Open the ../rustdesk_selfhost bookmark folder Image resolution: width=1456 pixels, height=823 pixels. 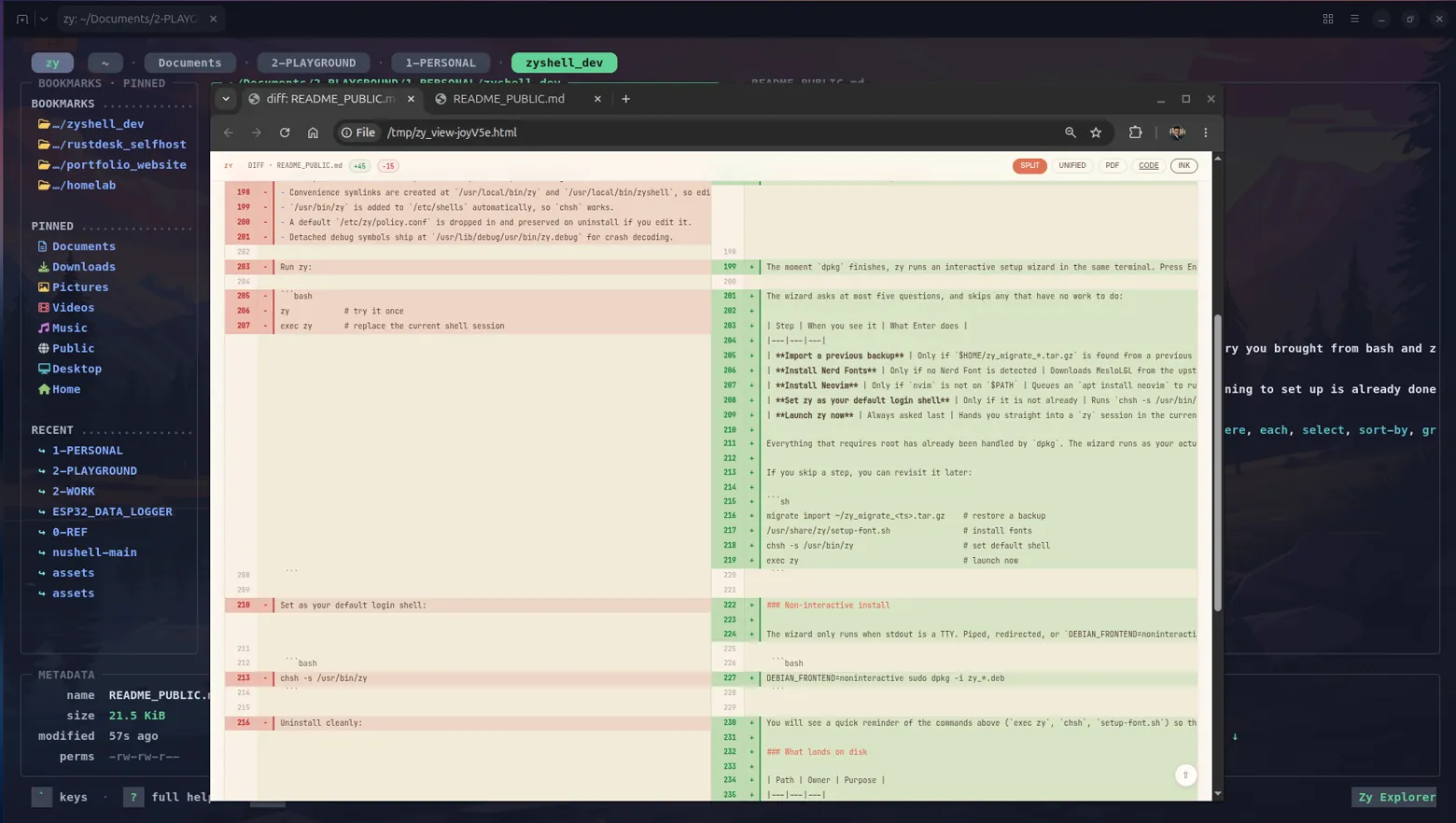[x=112, y=145]
